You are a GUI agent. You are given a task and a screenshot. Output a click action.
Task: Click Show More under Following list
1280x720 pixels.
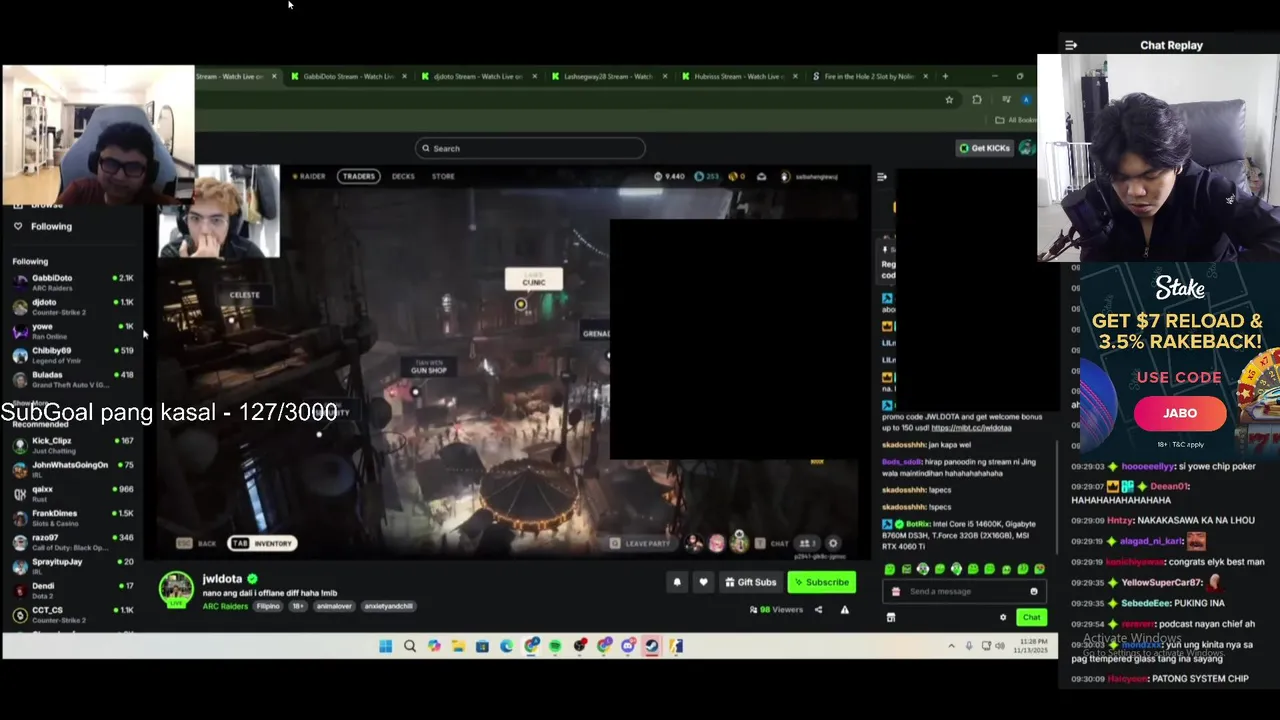tap(30, 403)
